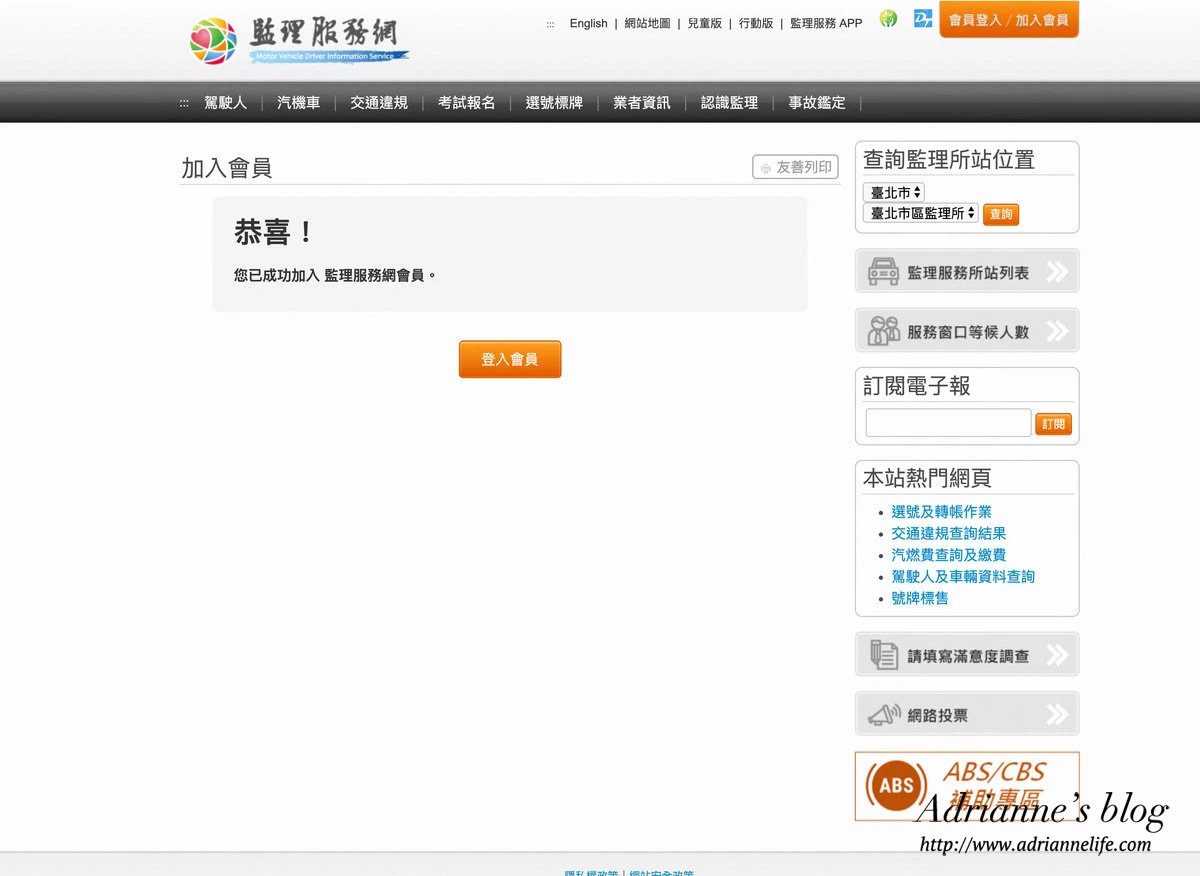Click the megaphone icon in 網路投票

(x=883, y=715)
